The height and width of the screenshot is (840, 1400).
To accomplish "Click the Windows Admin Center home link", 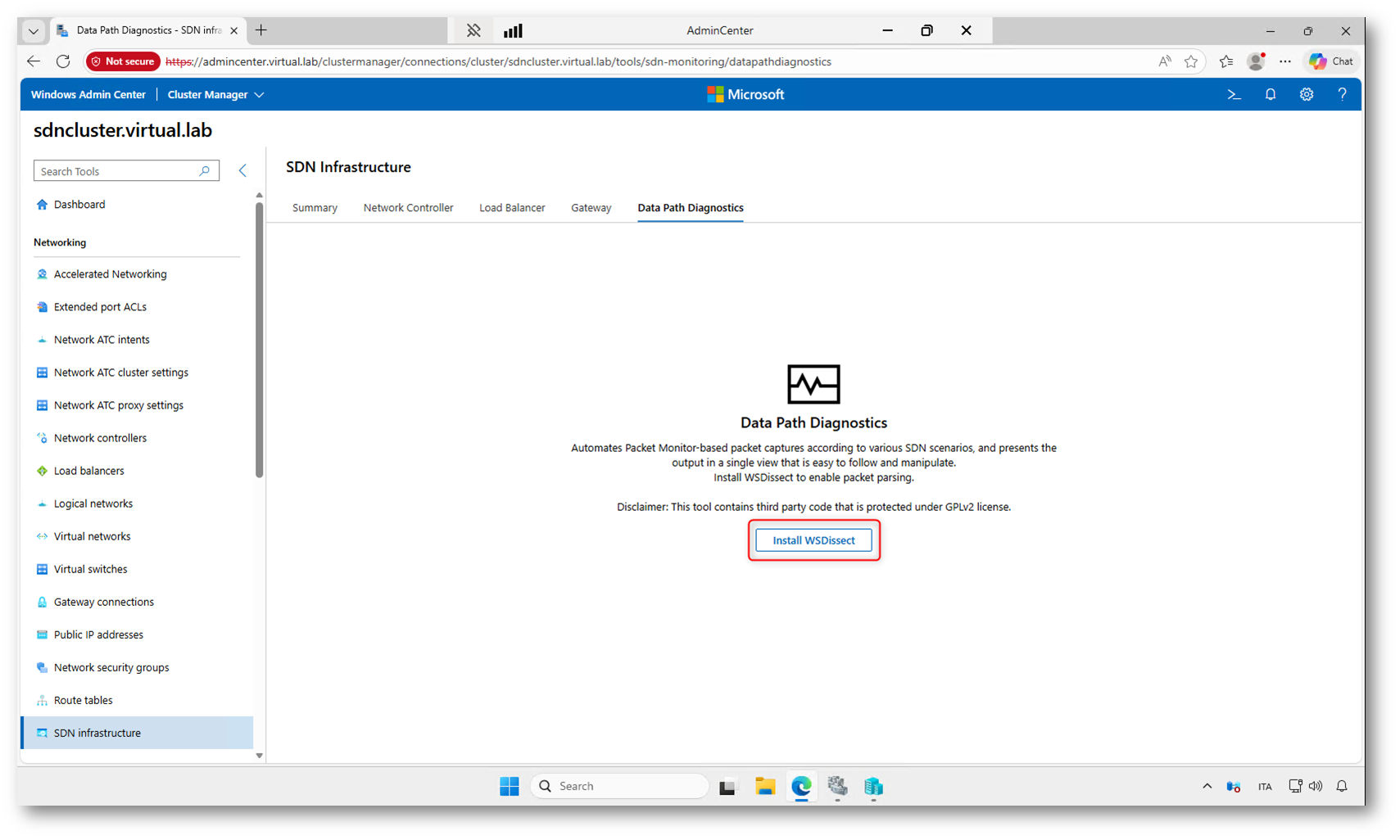I will point(88,95).
